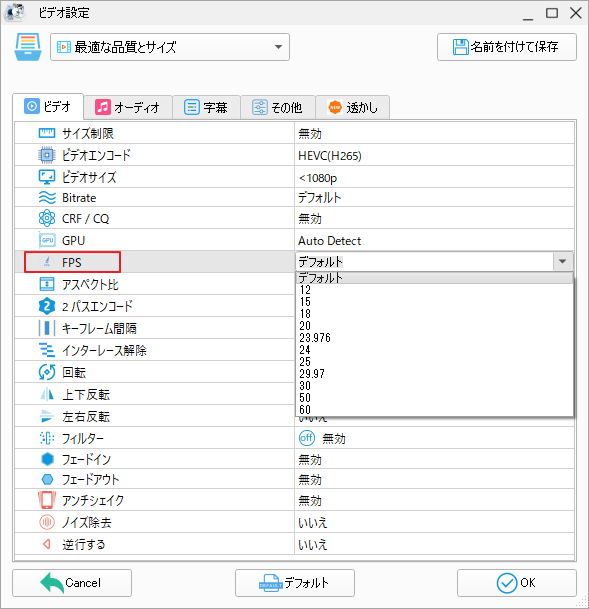Click the 2パスエンコード hexagon icon
Image resolution: width=589 pixels, height=609 pixels.
(x=47, y=306)
